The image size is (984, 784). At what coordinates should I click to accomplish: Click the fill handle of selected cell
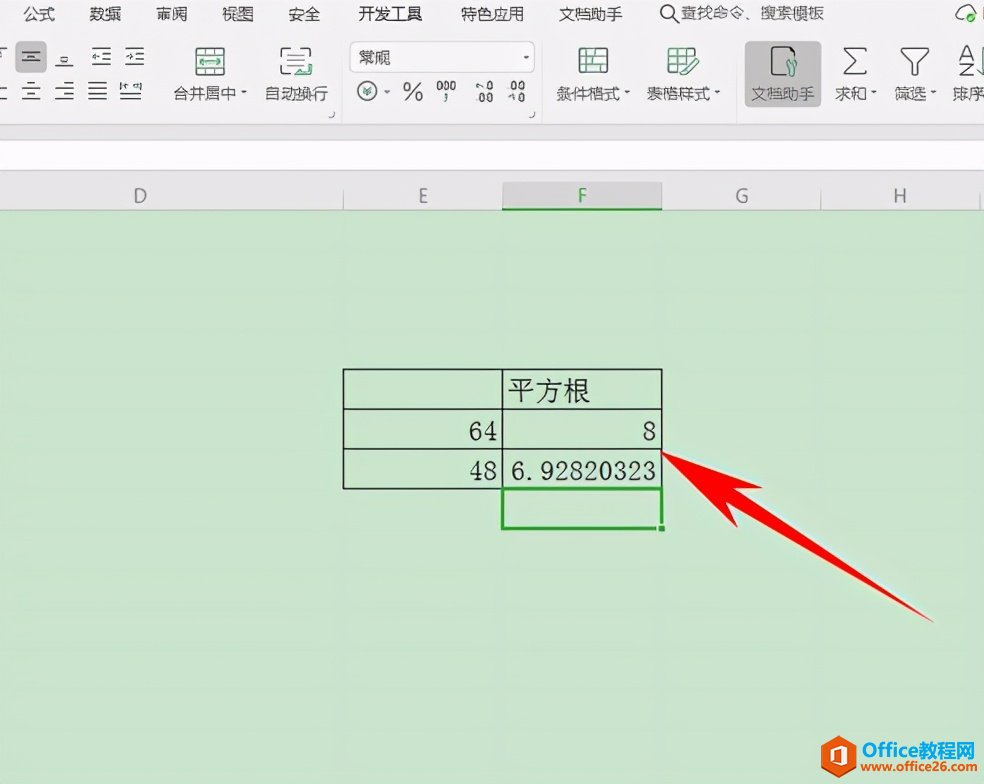pyautogui.click(x=662, y=529)
